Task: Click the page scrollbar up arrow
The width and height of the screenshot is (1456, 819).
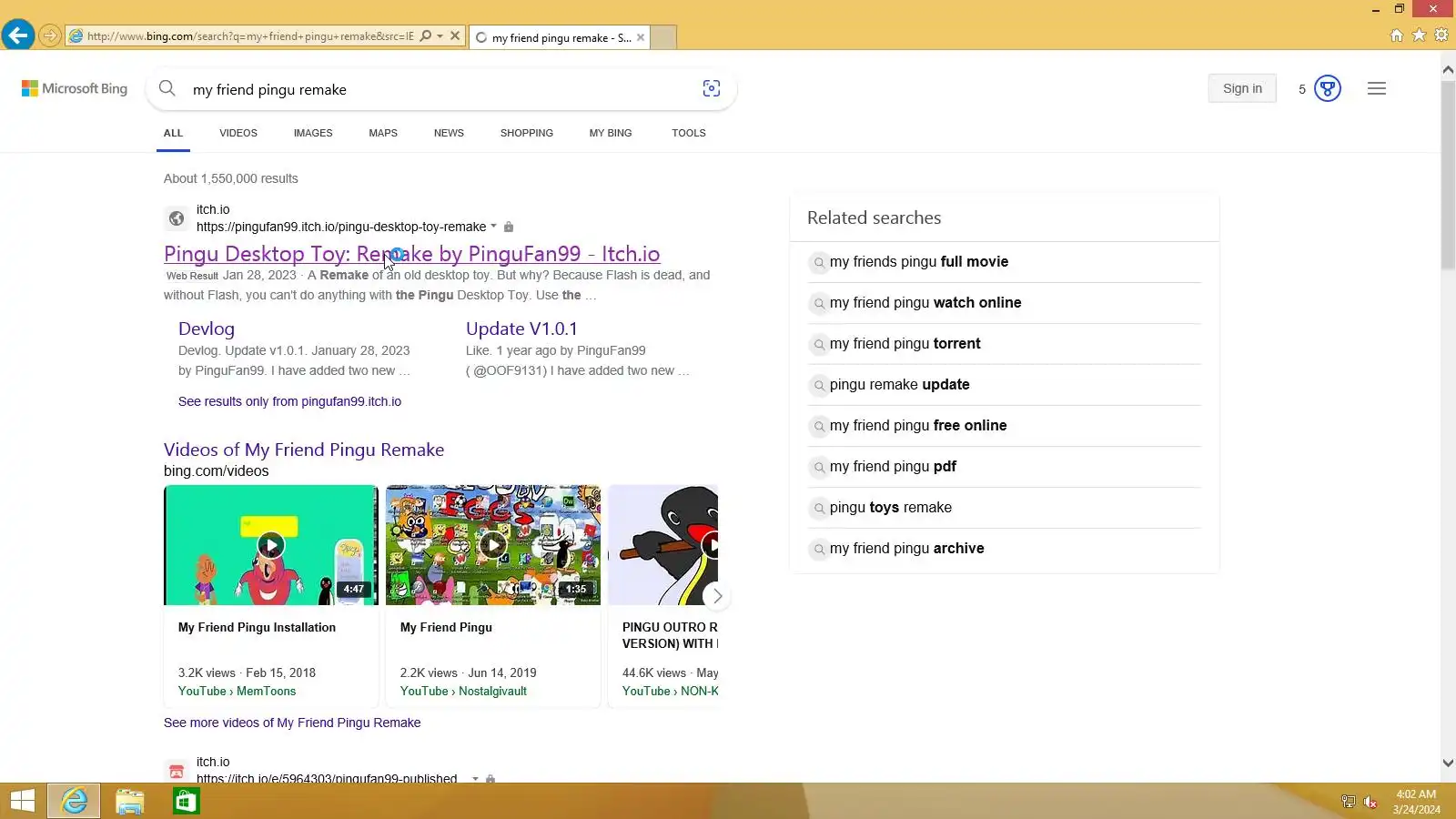Action: (x=1448, y=69)
